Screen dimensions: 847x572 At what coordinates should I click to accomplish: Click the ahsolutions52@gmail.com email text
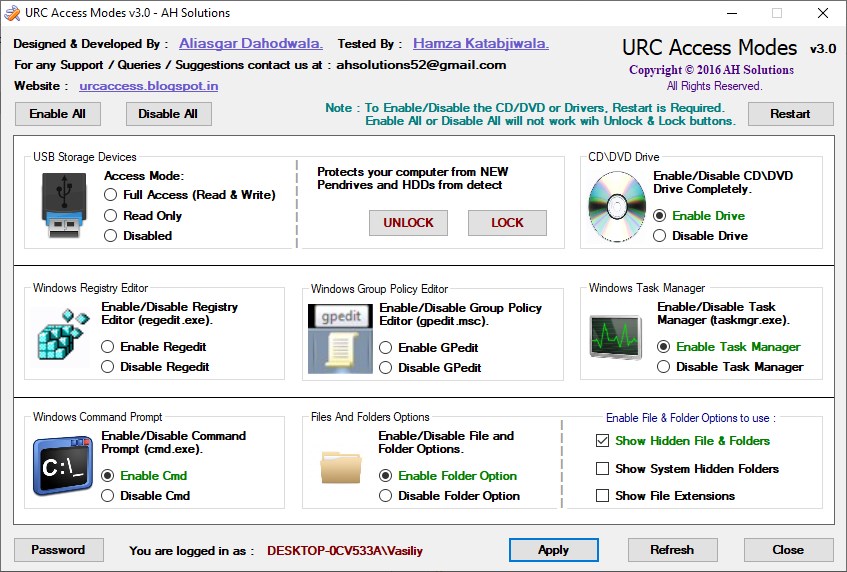421,65
